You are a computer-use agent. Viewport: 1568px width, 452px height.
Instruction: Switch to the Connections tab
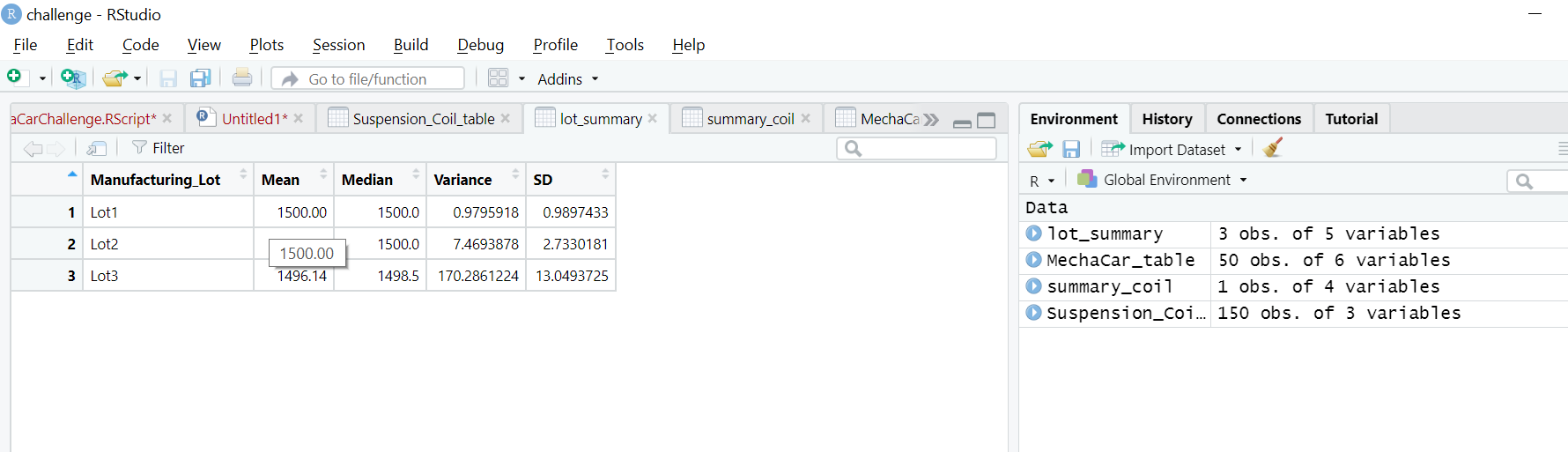[1259, 119]
